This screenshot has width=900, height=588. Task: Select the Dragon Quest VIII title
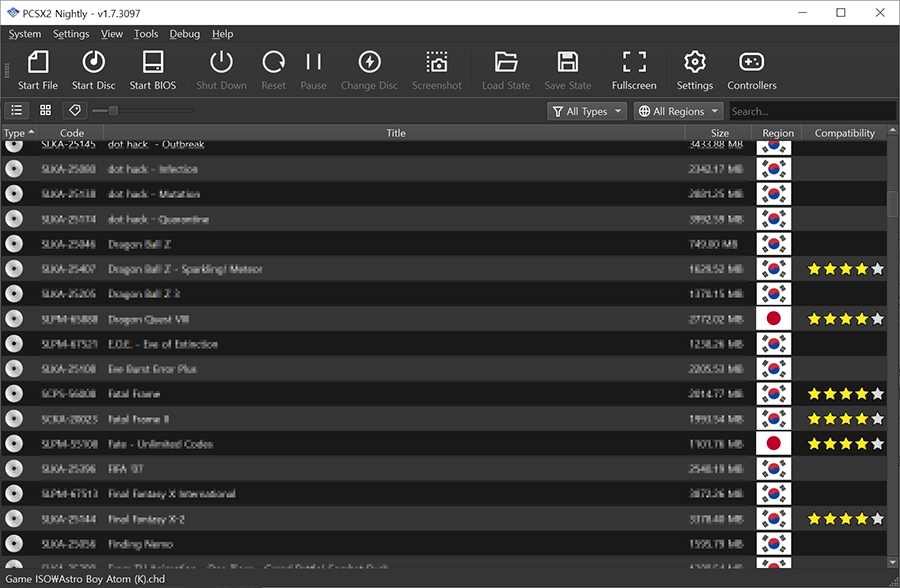click(x=149, y=319)
